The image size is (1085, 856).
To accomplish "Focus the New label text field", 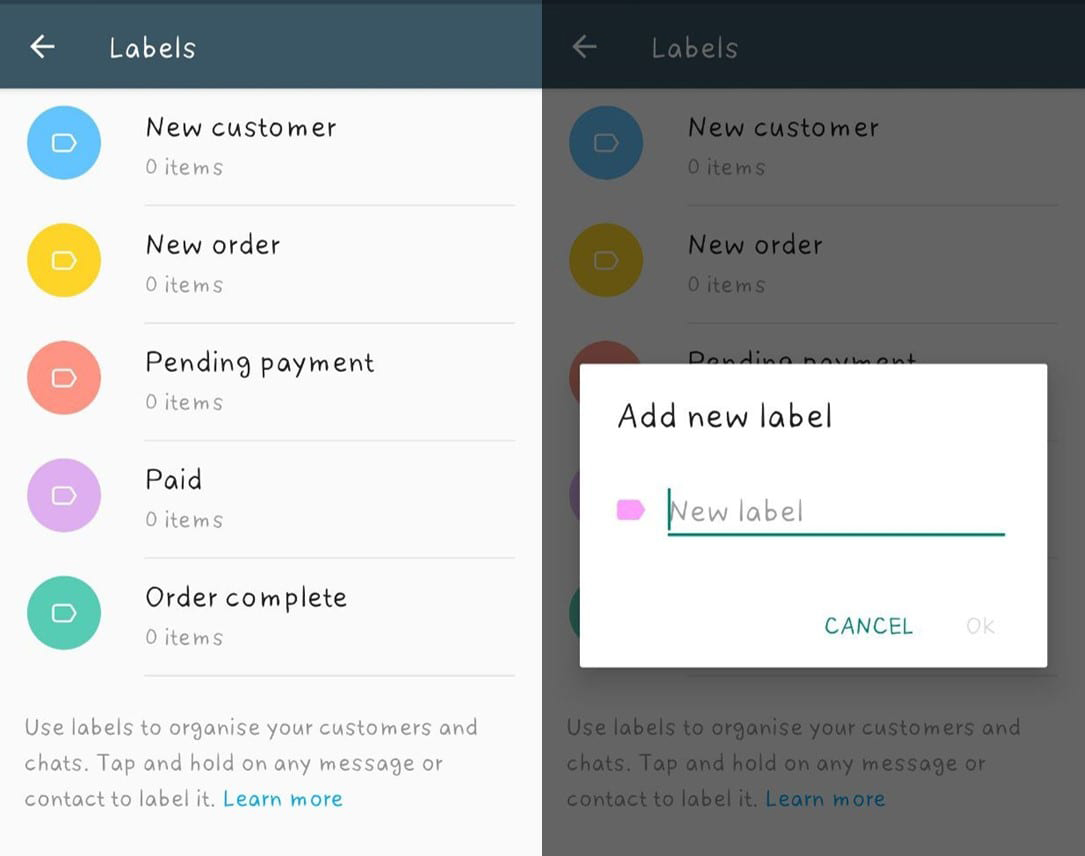I will point(835,512).
